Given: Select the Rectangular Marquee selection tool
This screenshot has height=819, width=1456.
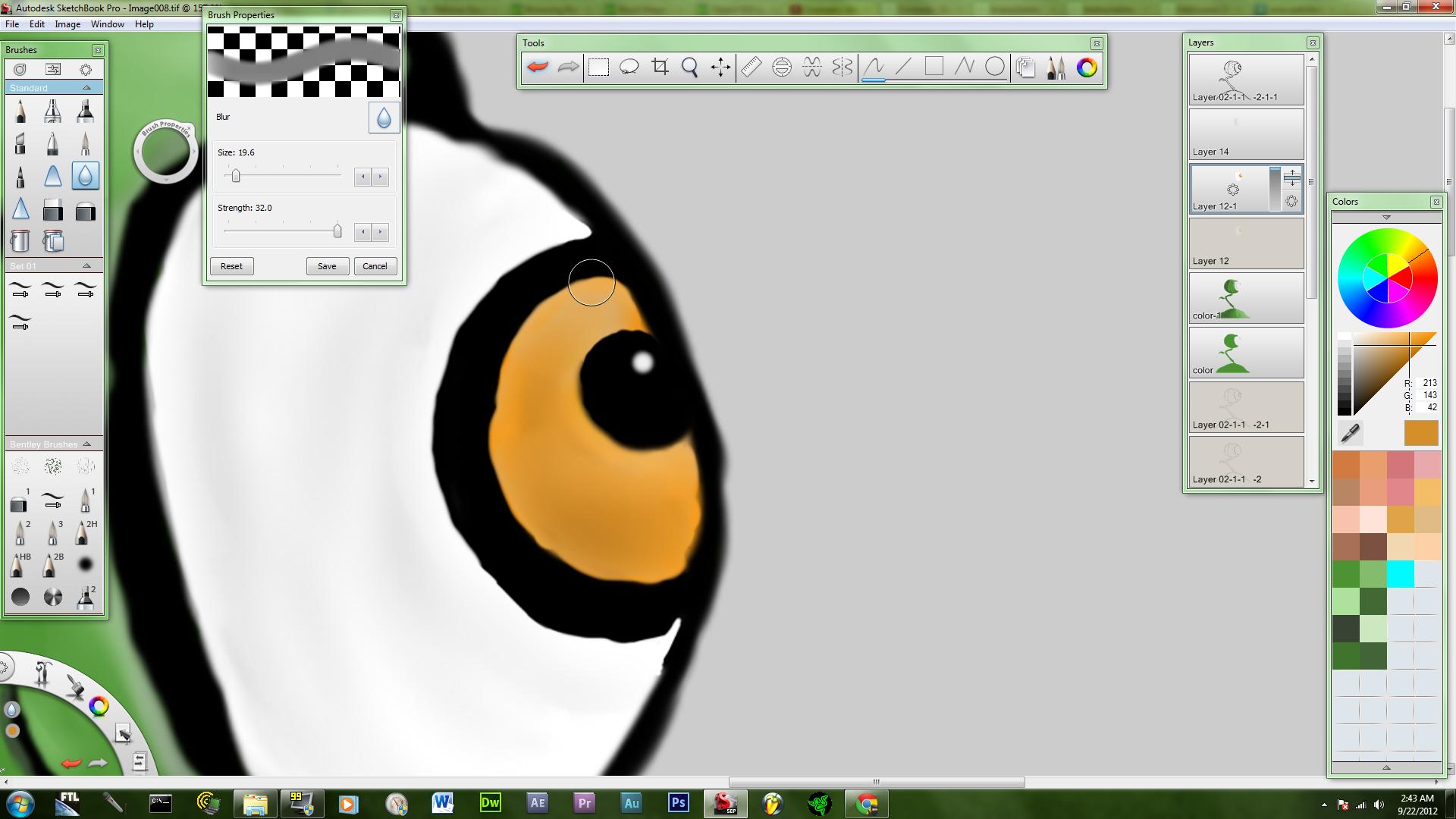Looking at the screenshot, I should click(599, 67).
